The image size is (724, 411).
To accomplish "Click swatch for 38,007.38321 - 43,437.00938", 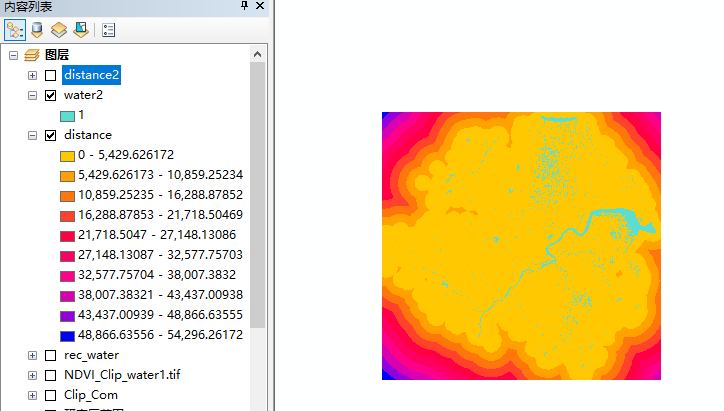I will (x=67, y=296).
